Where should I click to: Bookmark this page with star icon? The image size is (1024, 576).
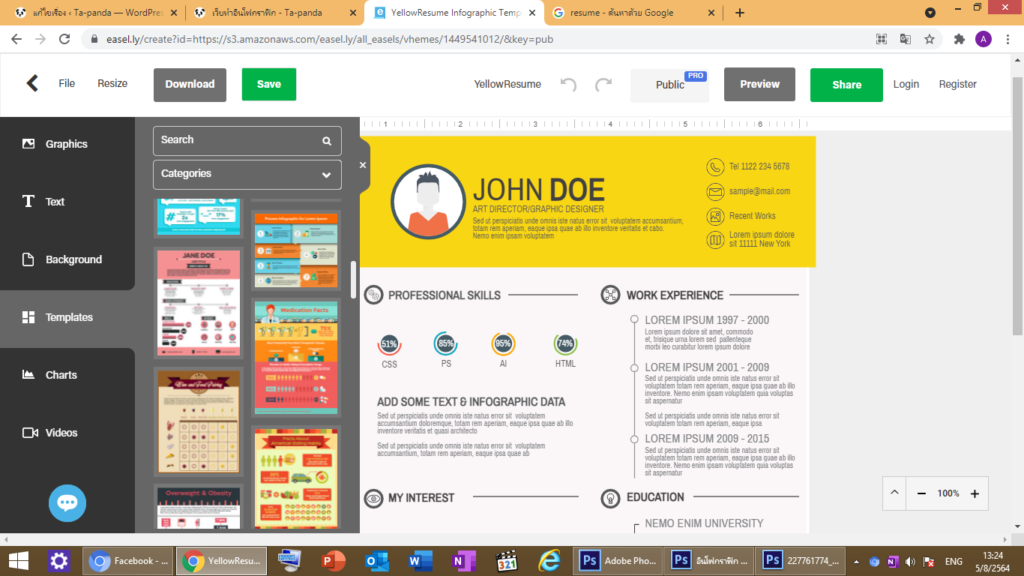929,39
